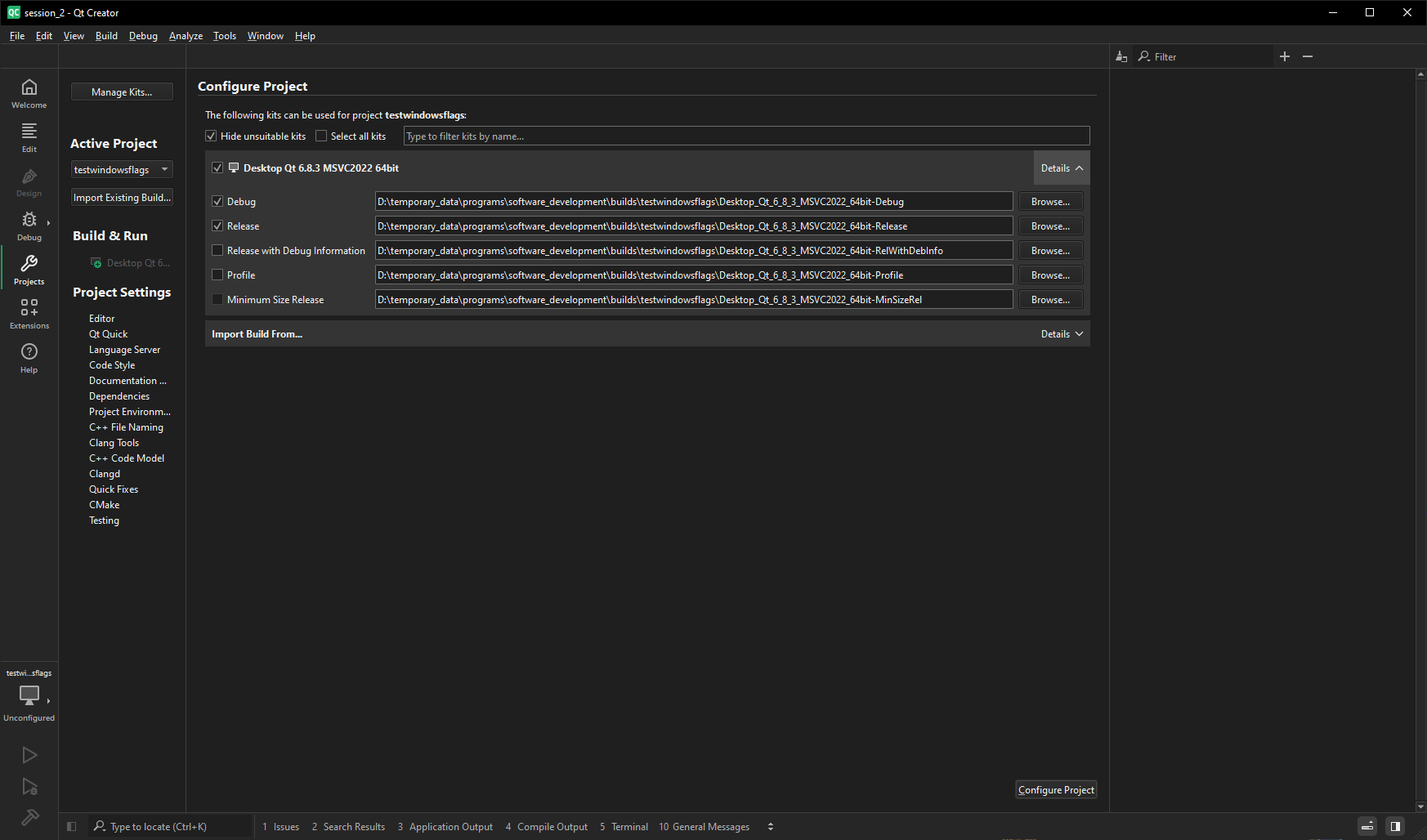Click the monitor icon beside Desktop Qt kit
The height and width of the screenshot is (840, 1427).
[x=234, y=168]
